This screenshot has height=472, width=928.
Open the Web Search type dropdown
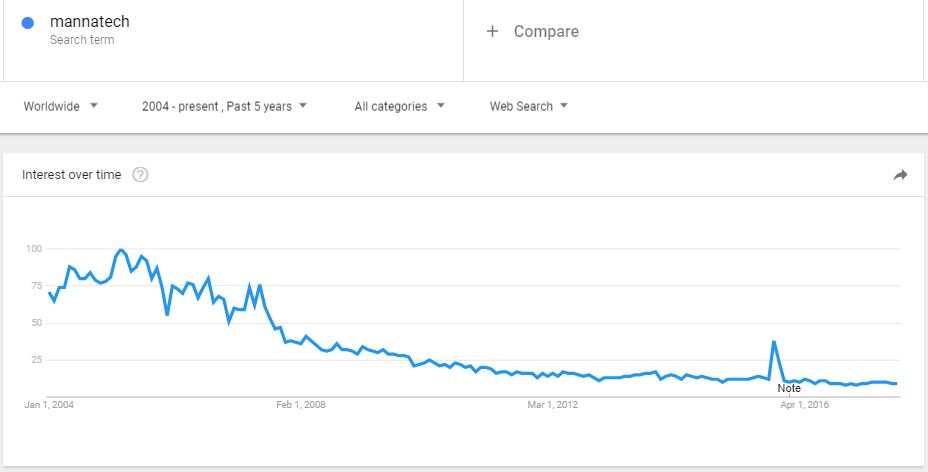tap(529, 106)
